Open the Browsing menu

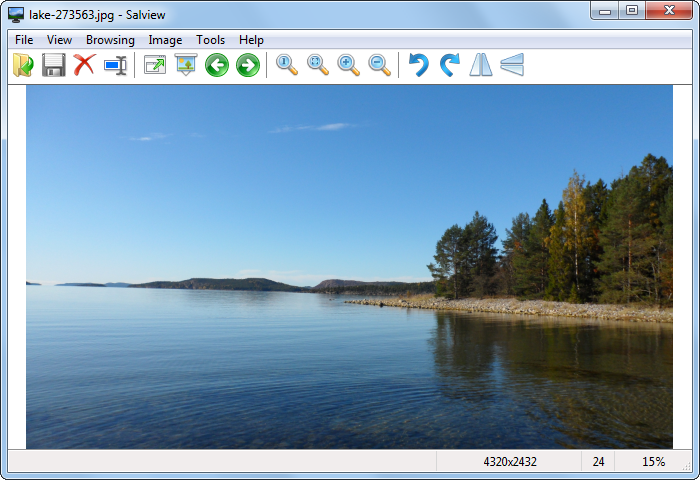point(110,40)
